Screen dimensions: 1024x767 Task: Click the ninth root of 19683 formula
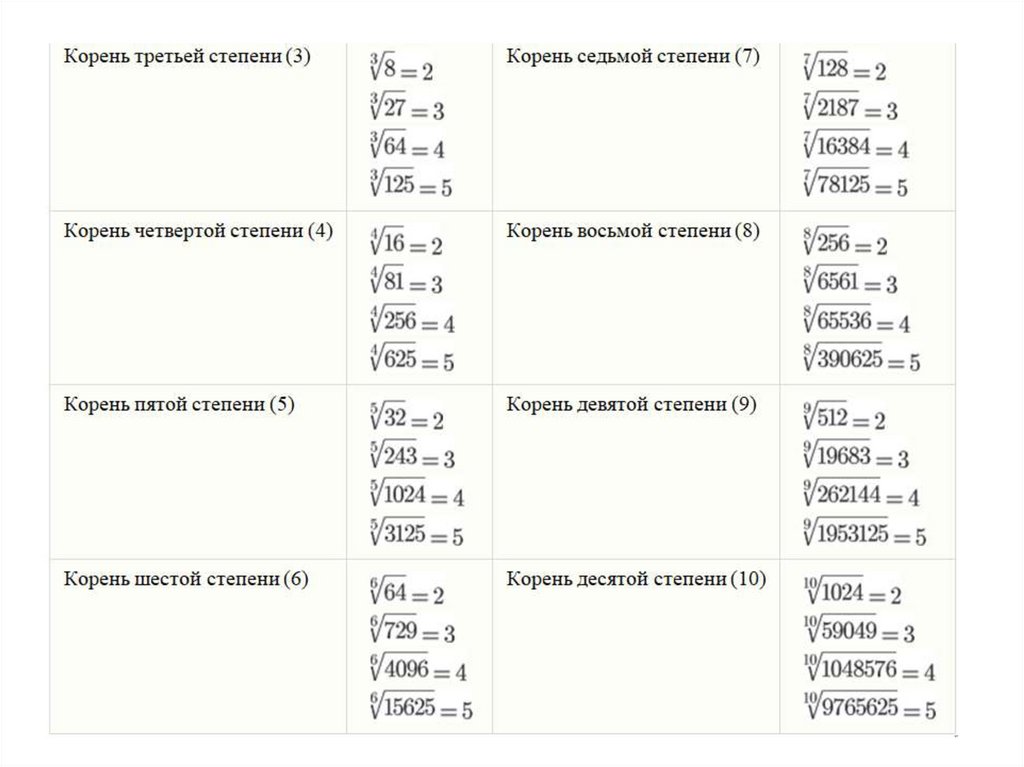pyautogui.click(x=856, y=458)
